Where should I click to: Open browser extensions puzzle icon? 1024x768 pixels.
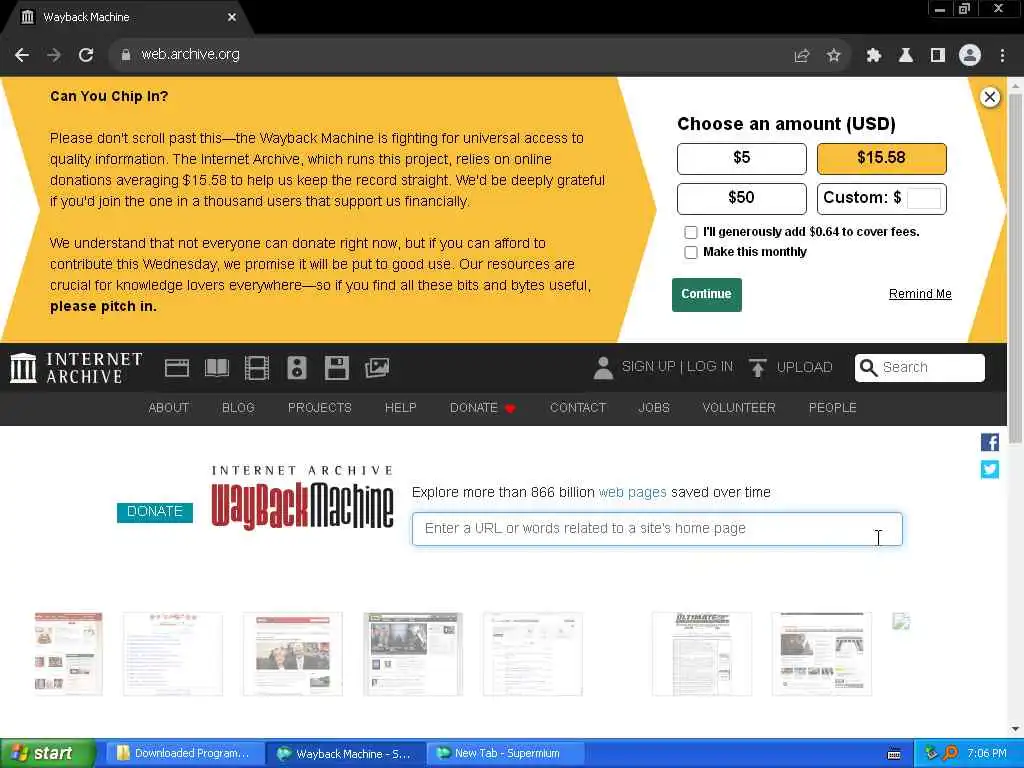coord(873,56)
